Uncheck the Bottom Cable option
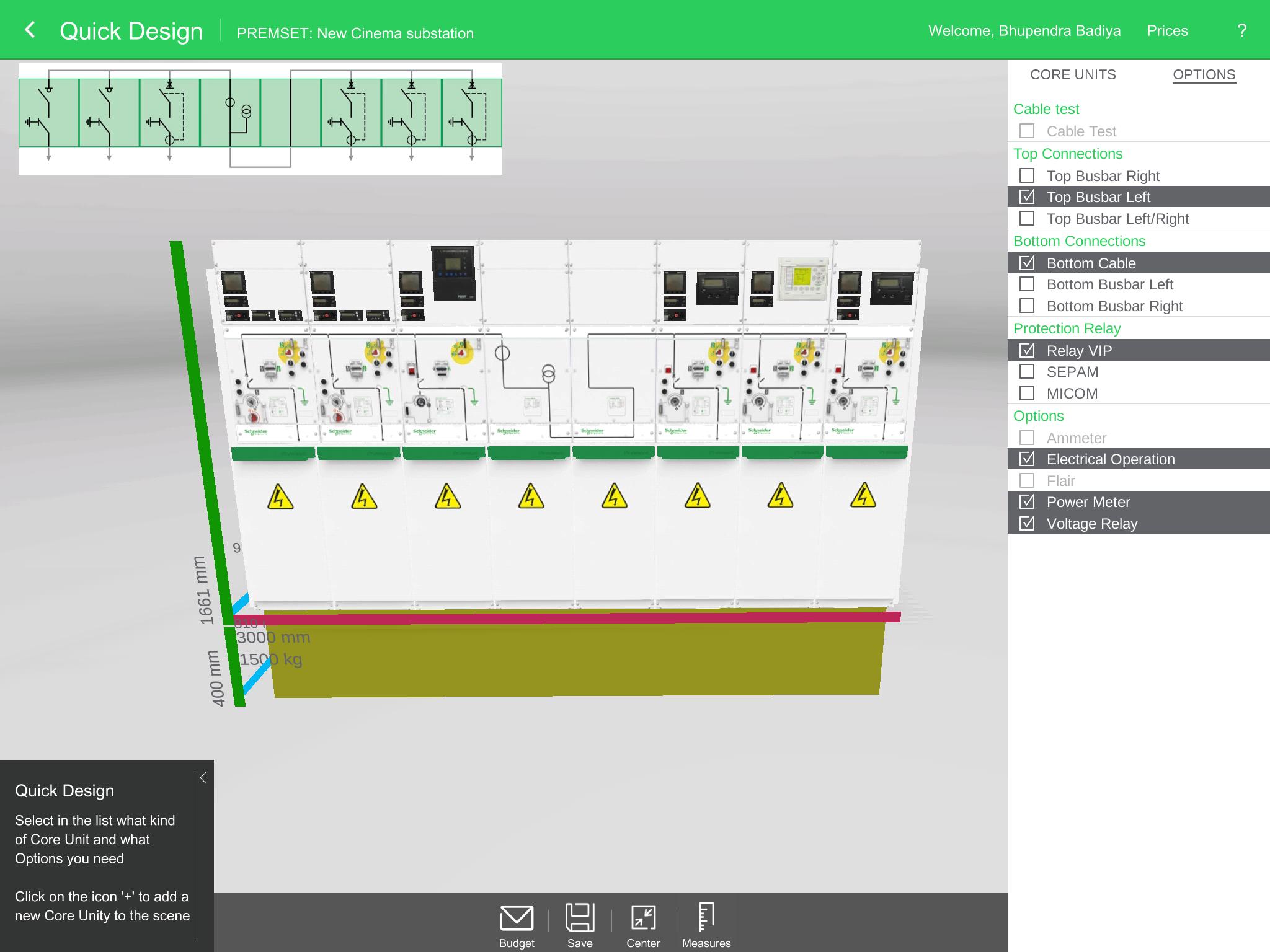The image size is (1270, 952). [x=1139, y=263]
